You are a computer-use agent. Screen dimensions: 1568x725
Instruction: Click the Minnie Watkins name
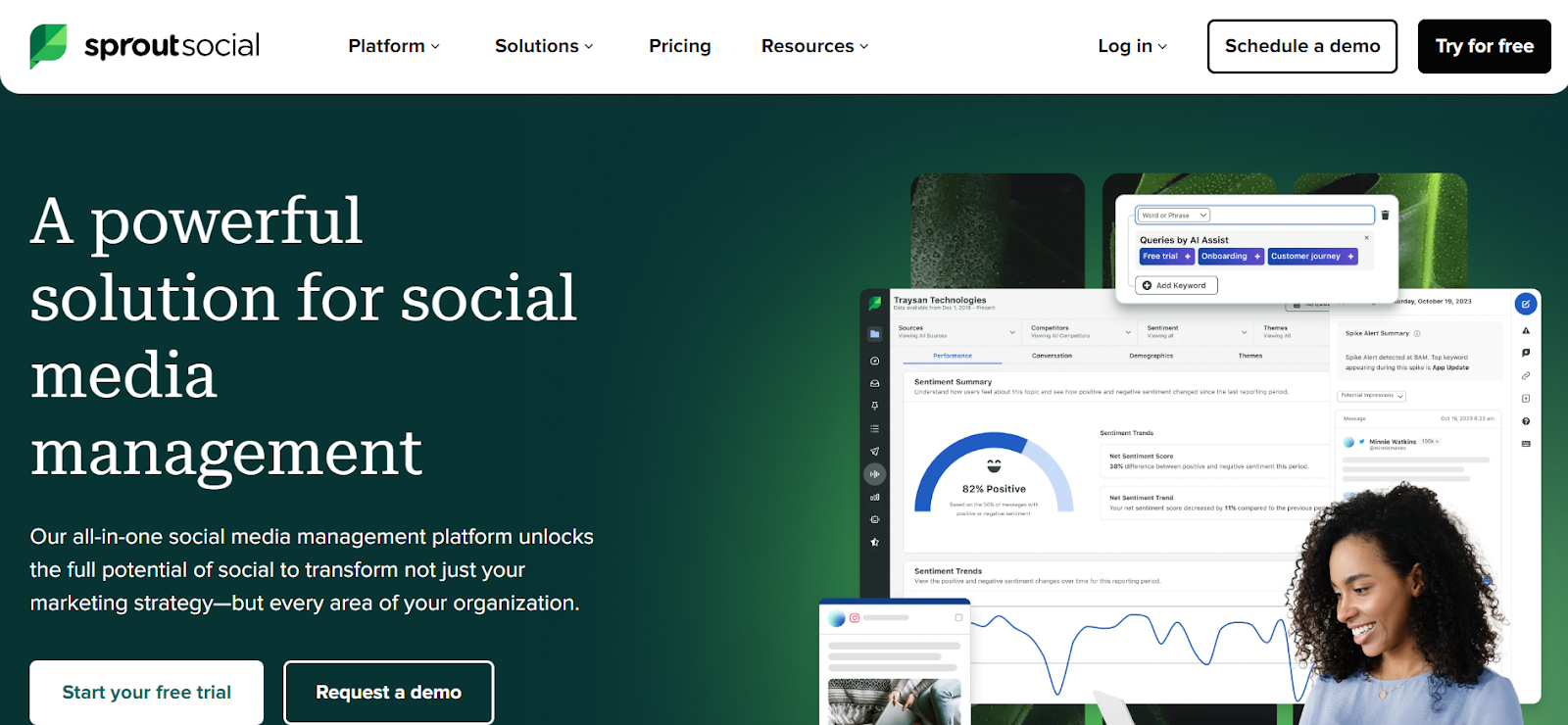[1393, 442]
